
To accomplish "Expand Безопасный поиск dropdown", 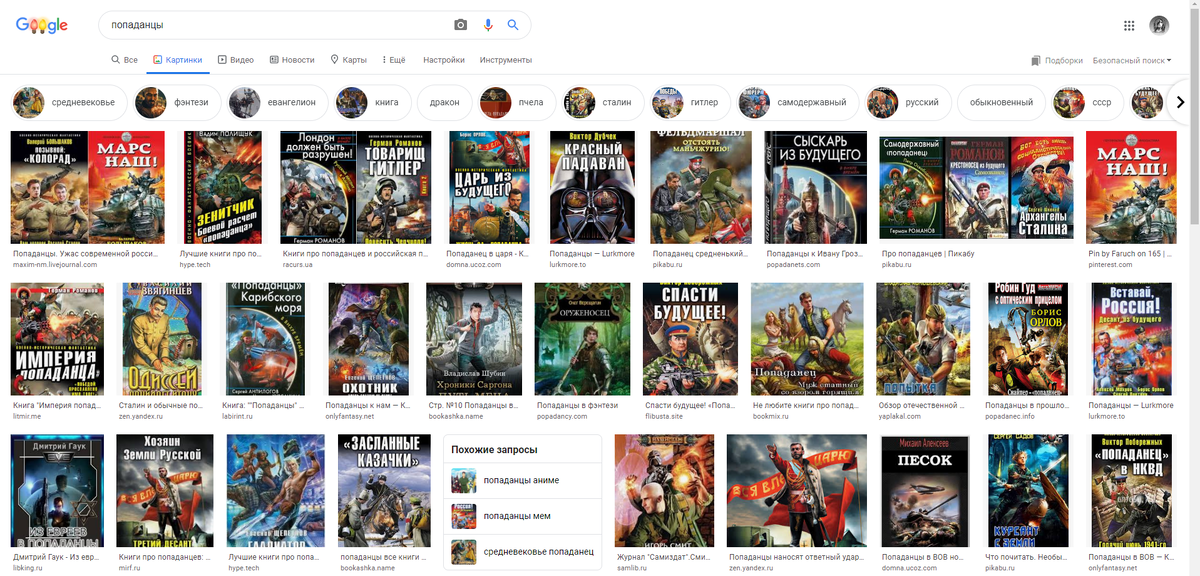I will pyautogui.click(x=1132, y=60).
